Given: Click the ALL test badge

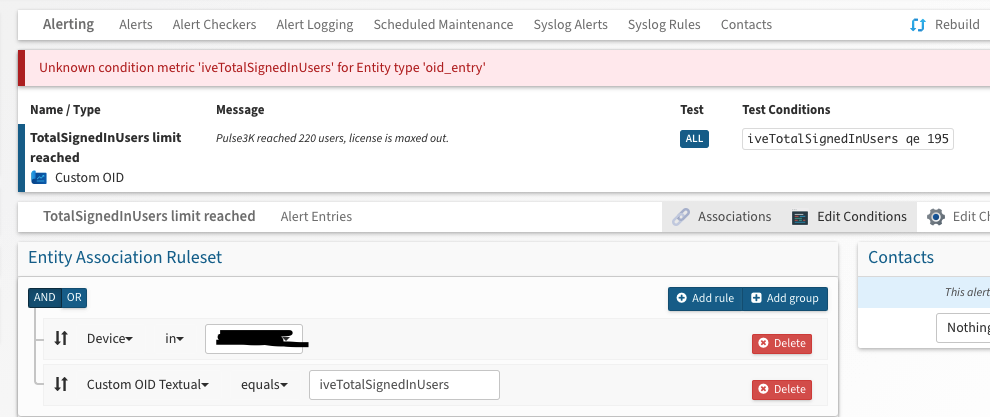Looking at the screenshot, I should [694, 139].
